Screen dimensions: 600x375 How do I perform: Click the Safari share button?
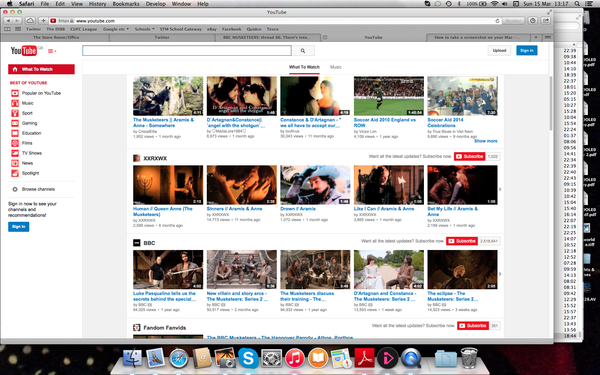[x=546, y=21]
